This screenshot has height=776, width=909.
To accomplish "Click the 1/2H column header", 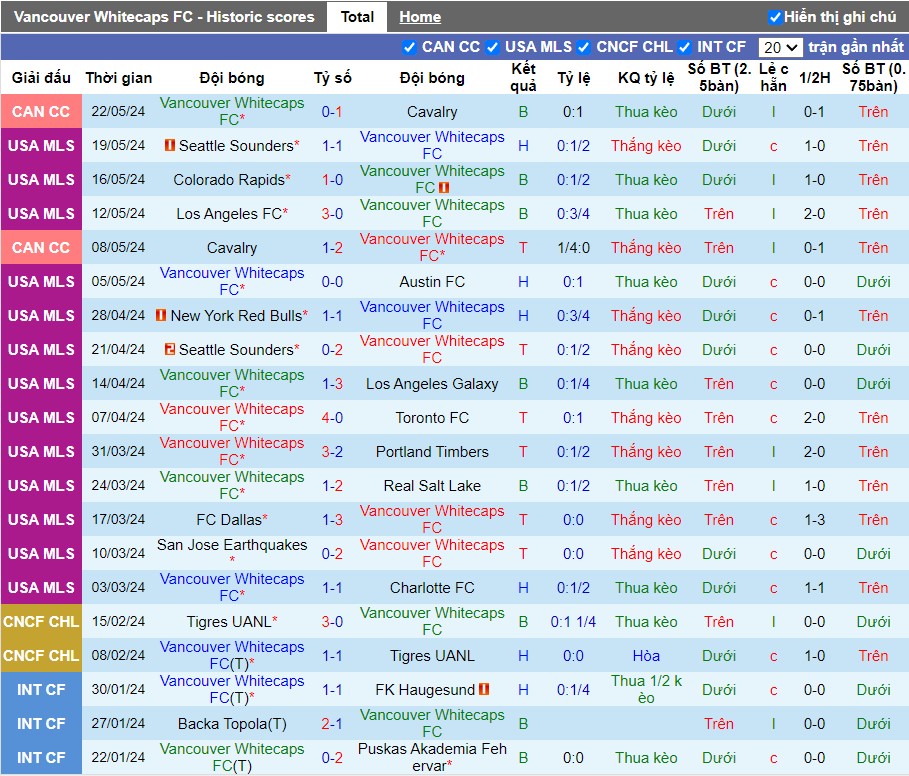I will pyautogui.click(x=815, y=78).
